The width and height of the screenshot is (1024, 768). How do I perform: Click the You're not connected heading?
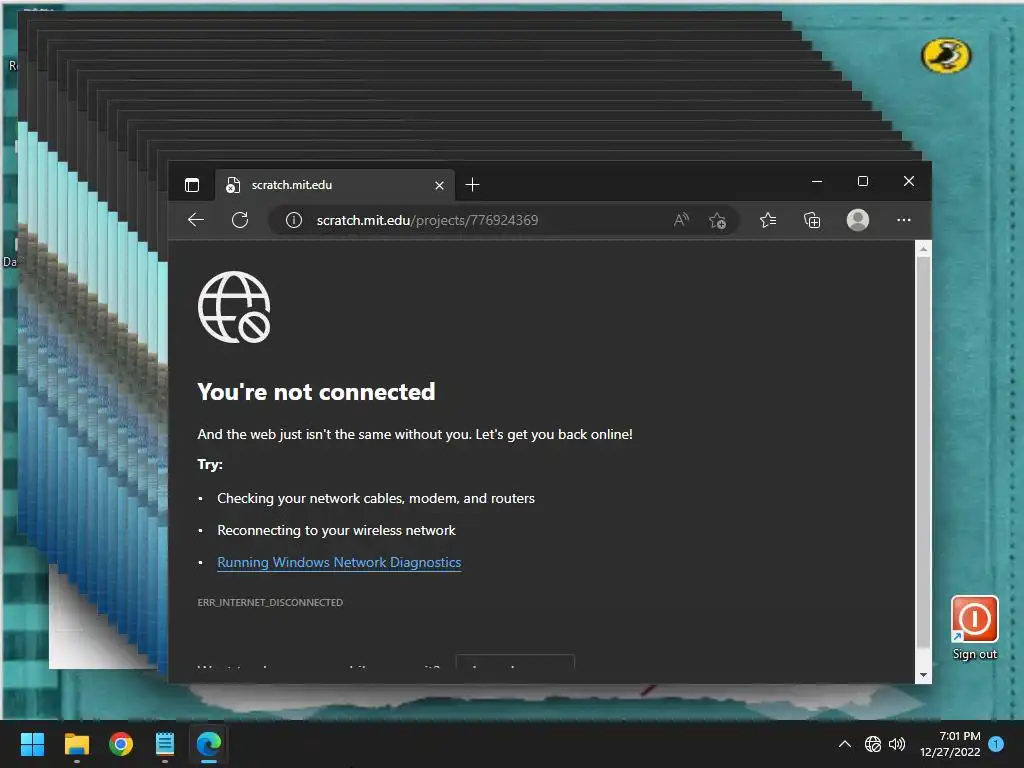tap(316, 392)
